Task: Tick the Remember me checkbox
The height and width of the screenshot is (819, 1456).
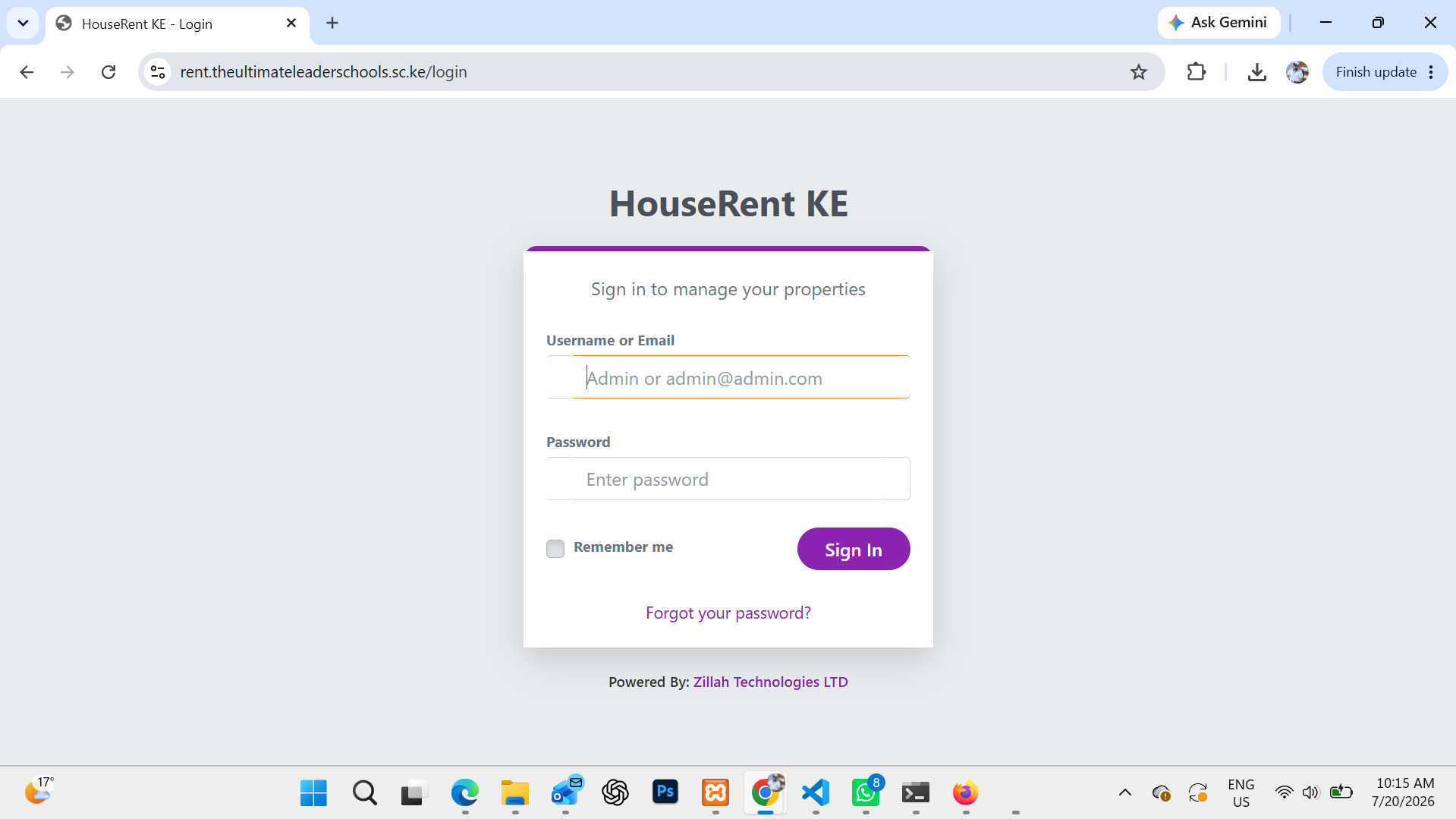Action: pos(555,548)
